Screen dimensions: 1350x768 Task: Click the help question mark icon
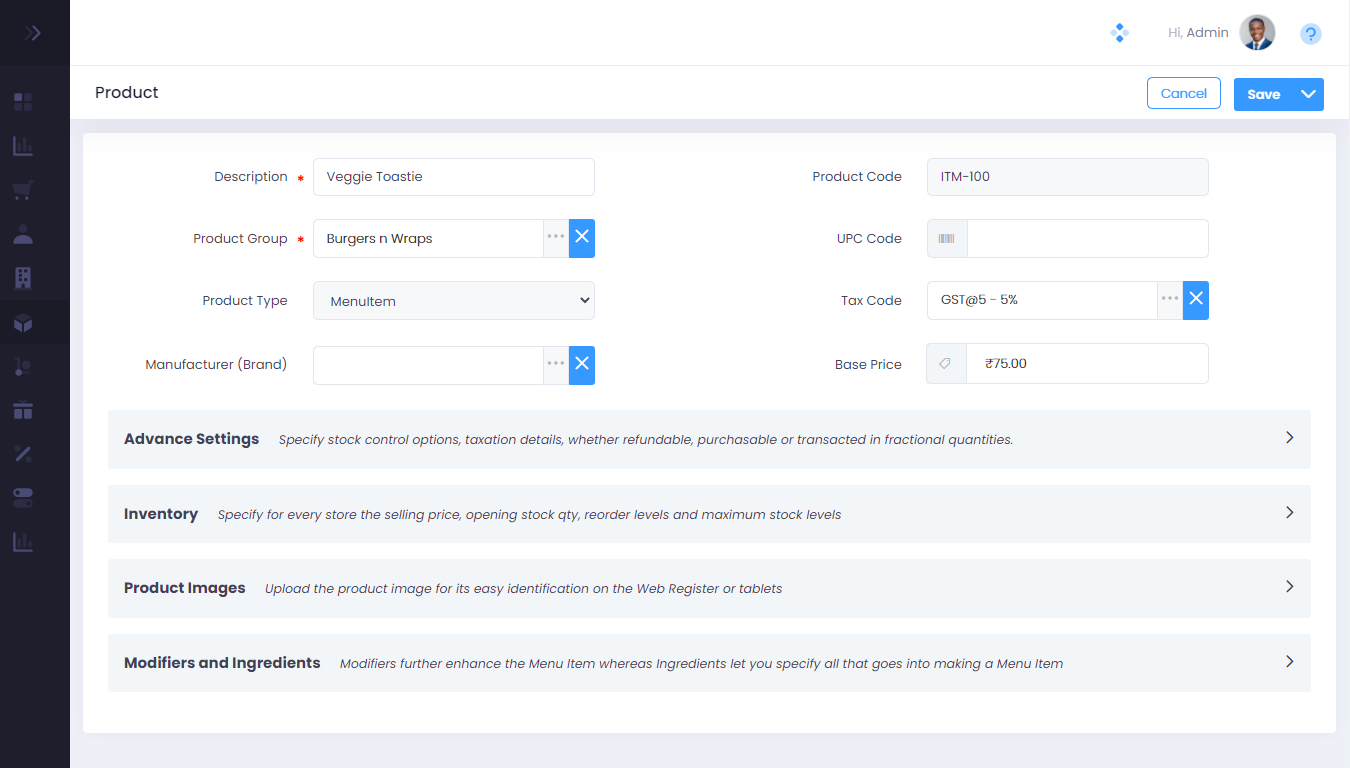[x=1310, y=34]
